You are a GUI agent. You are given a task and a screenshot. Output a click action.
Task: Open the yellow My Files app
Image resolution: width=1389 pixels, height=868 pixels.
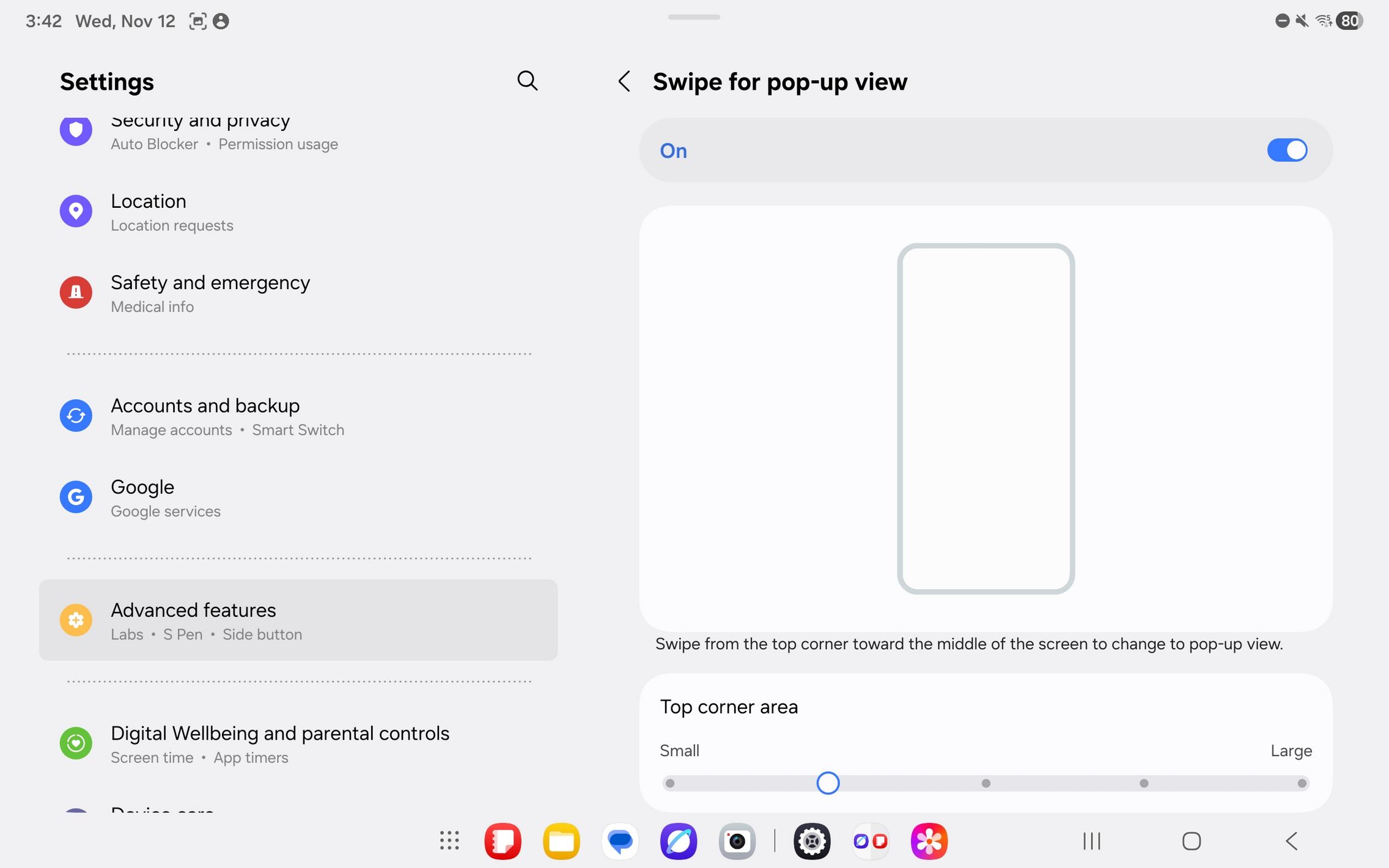coord(561,841)
